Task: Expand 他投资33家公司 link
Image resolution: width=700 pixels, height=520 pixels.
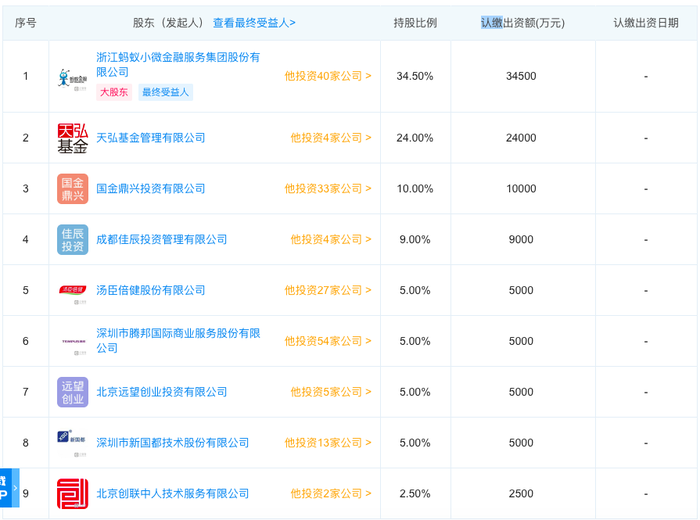Action: pyautogui.click(x=328, y=189)
